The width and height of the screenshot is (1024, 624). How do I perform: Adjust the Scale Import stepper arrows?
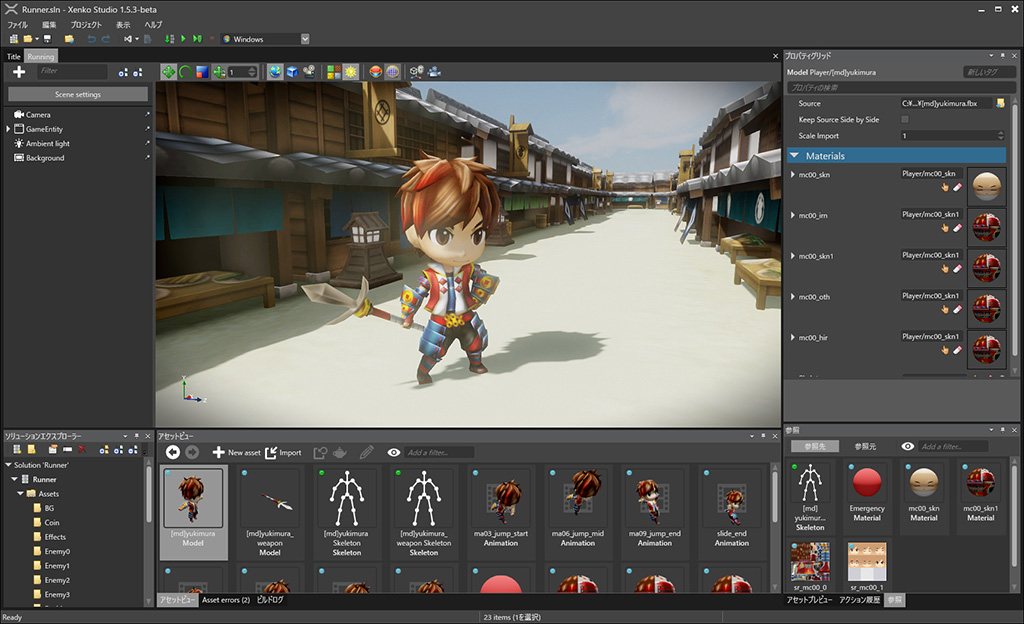point(1000,136)
